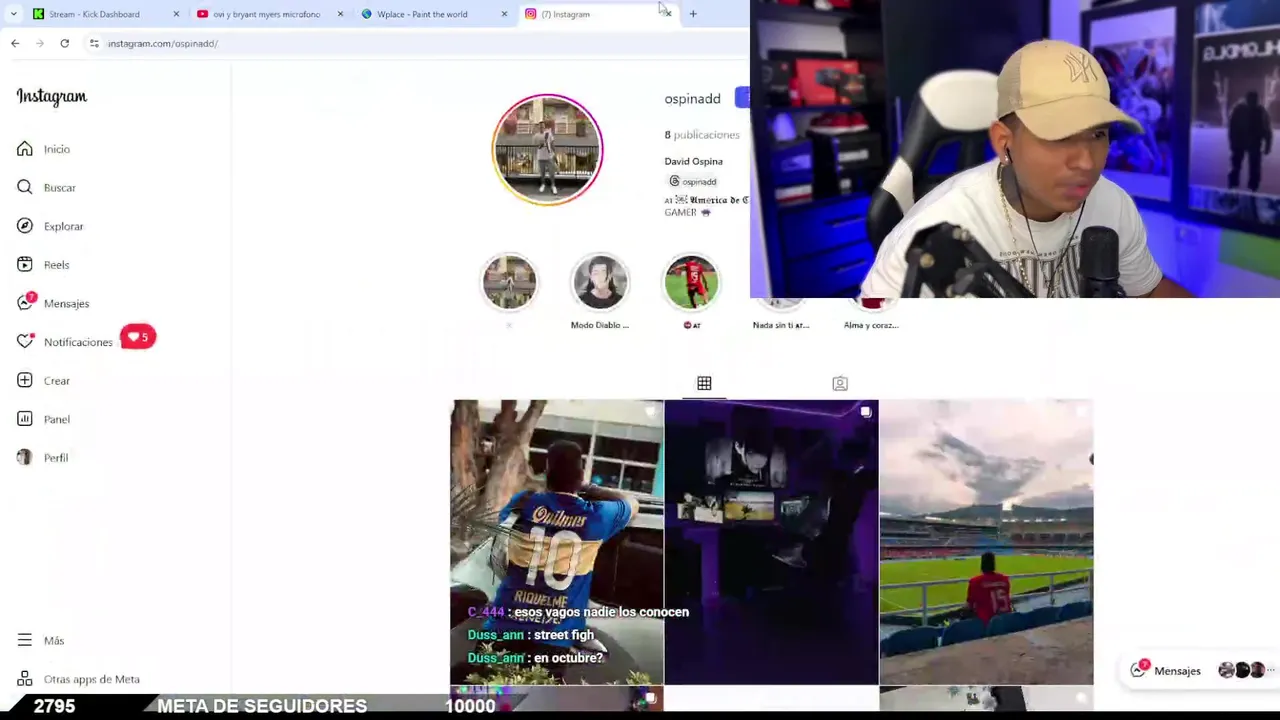Open a new browser tab
Screen dimensions: 1280x720
tap(693, 14)
